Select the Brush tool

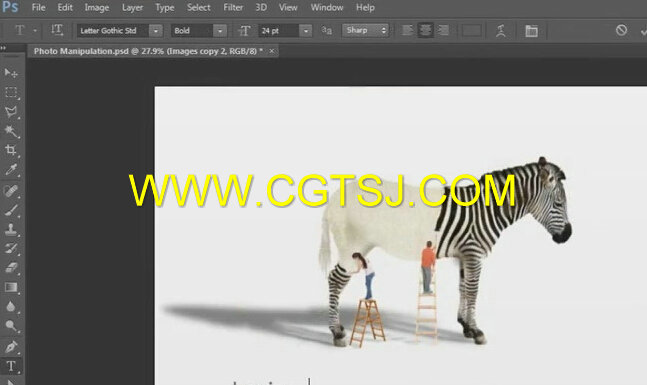11,210
